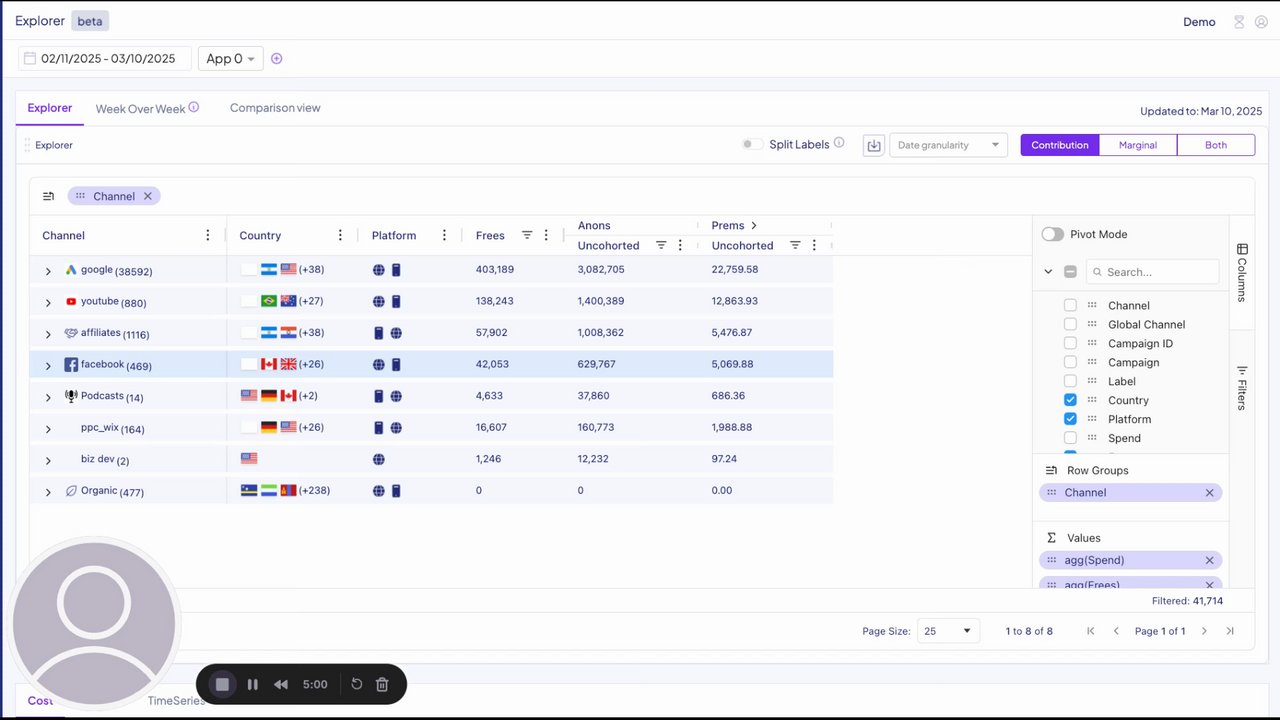Click the Prems Uncohorted filter icon
This screenshot has width=1280, height=720.
tap(795, 245)
